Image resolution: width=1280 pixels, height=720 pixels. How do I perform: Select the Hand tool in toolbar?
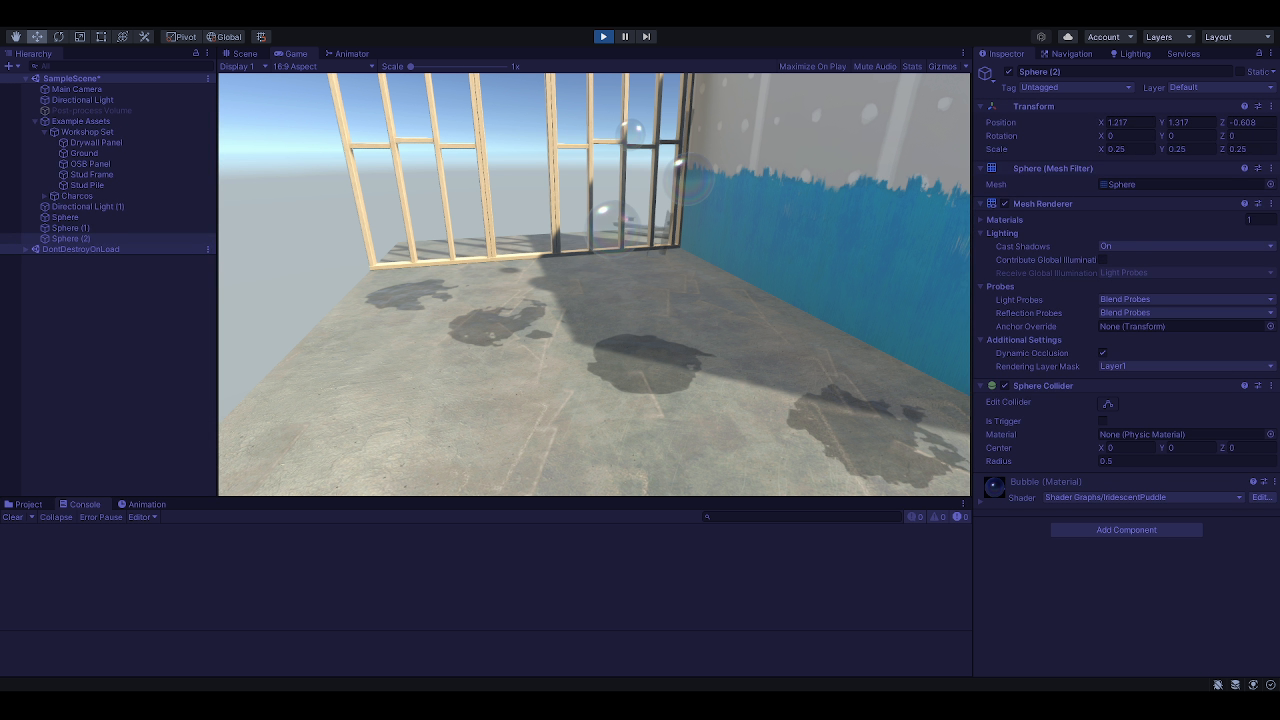coord(15,37)
